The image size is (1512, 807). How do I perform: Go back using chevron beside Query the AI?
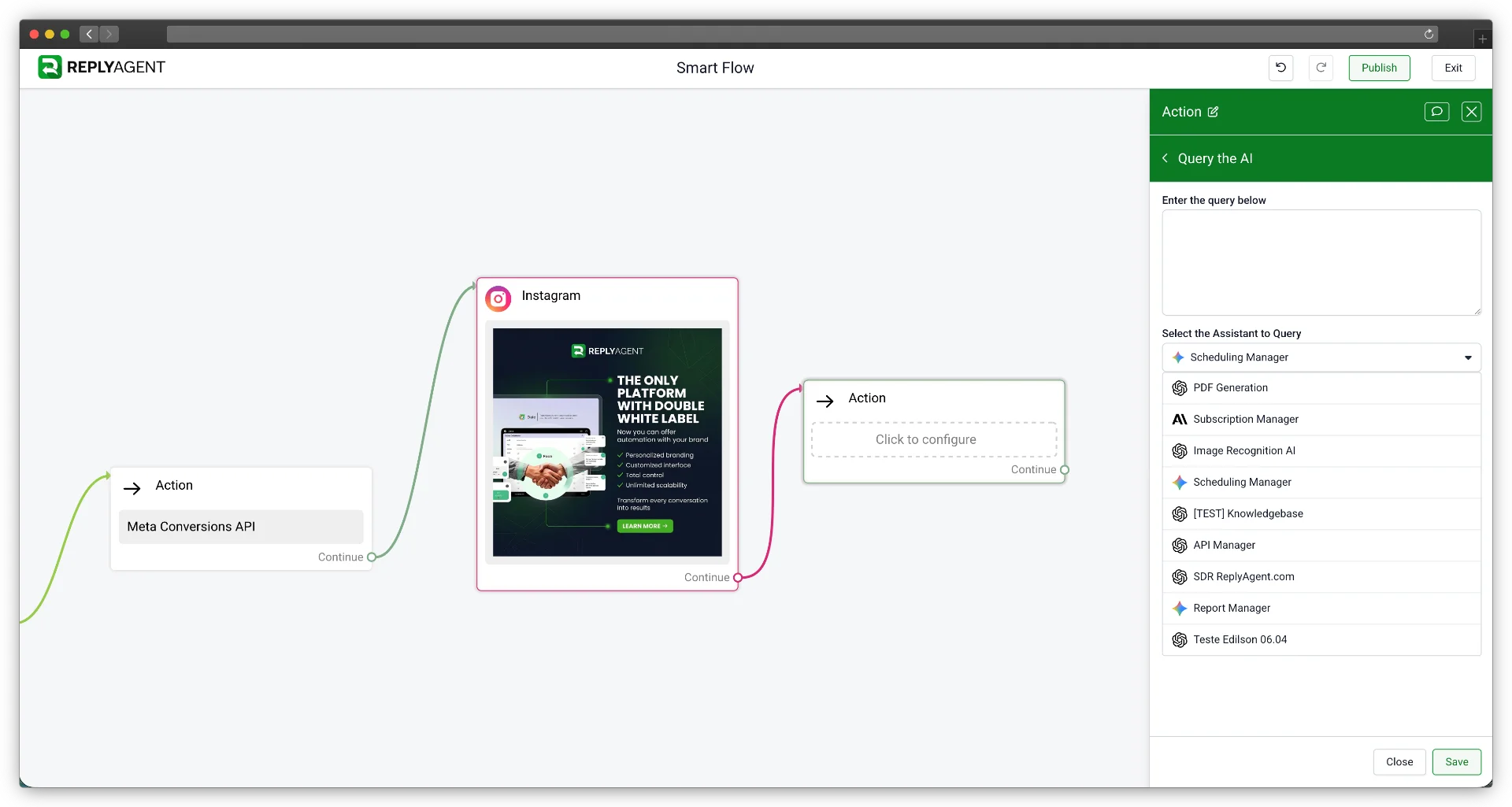pyautogui.click(x=1165, y=158)
